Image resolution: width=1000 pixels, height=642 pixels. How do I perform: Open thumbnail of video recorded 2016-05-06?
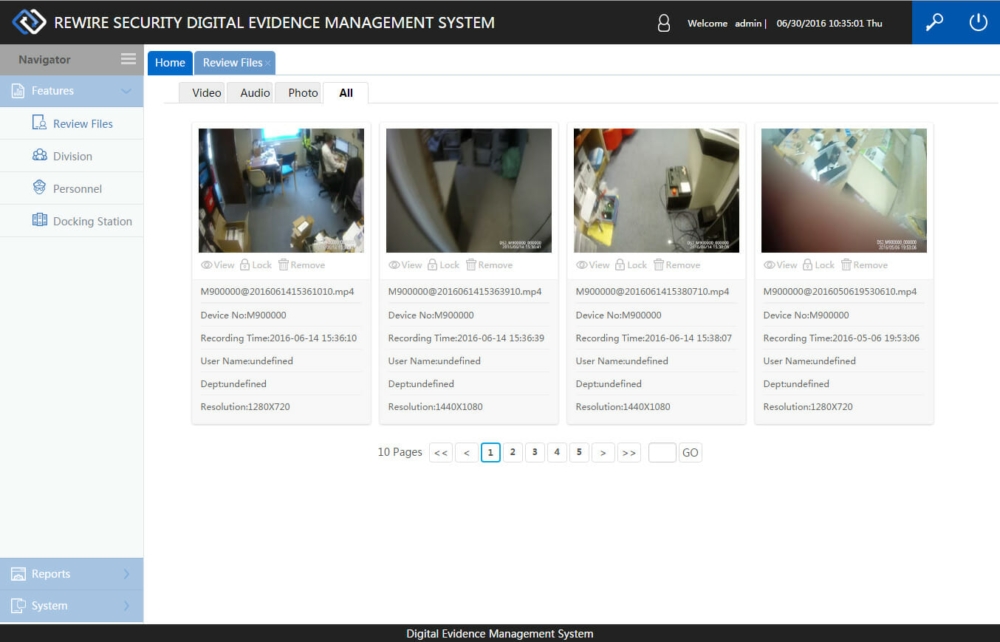(x=844, y=191)
